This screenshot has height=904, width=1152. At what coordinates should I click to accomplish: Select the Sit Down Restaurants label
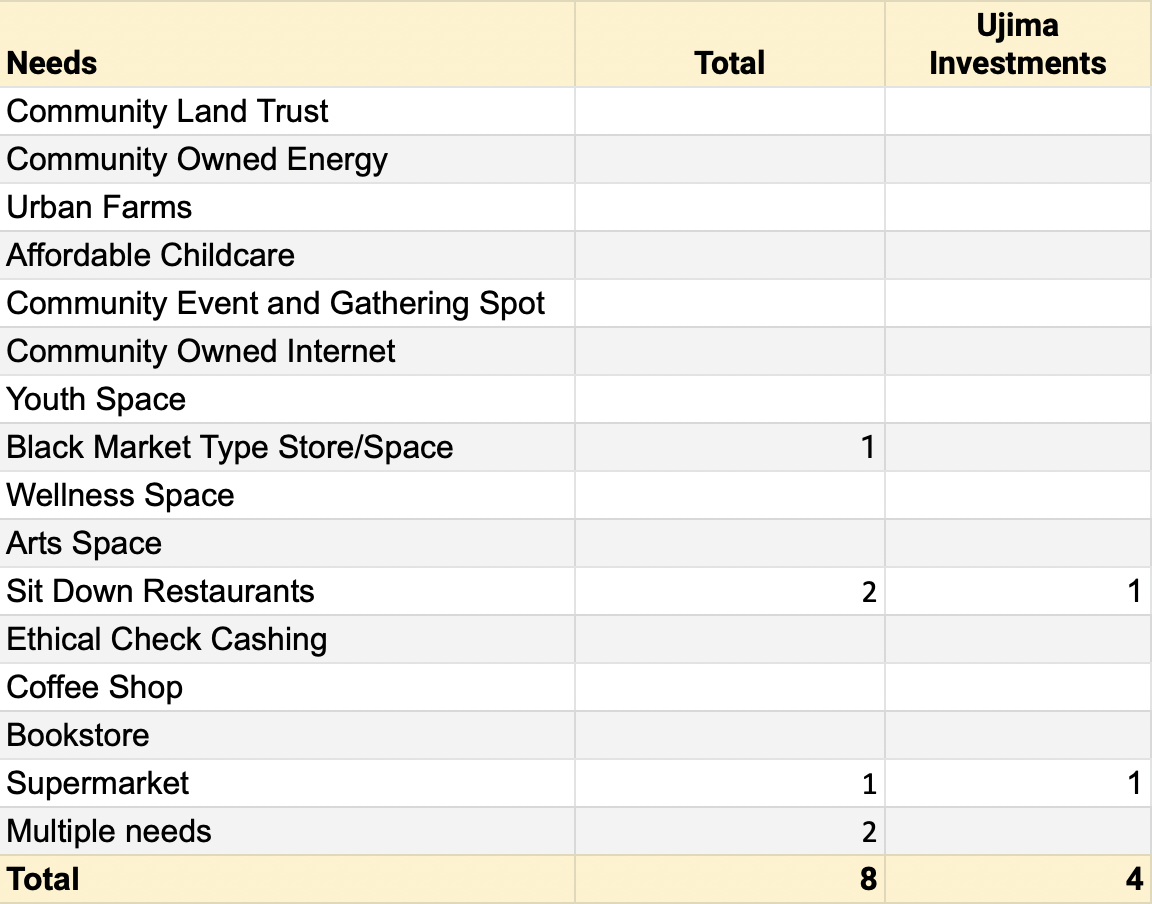[160, 591]
